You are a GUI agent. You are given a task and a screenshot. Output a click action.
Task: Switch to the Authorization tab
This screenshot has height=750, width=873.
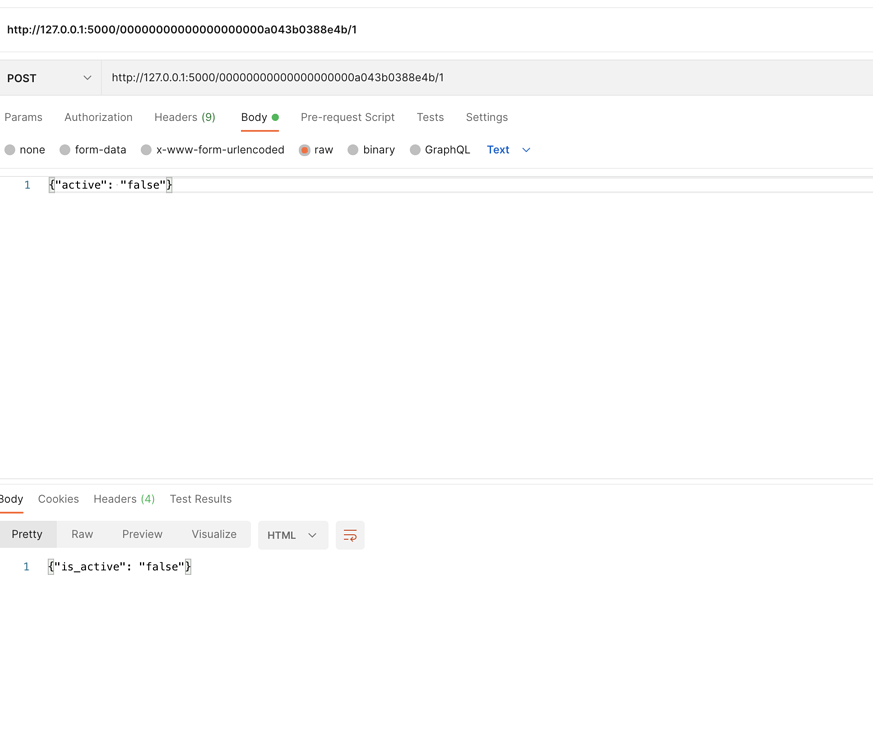[x=99, y=117]
